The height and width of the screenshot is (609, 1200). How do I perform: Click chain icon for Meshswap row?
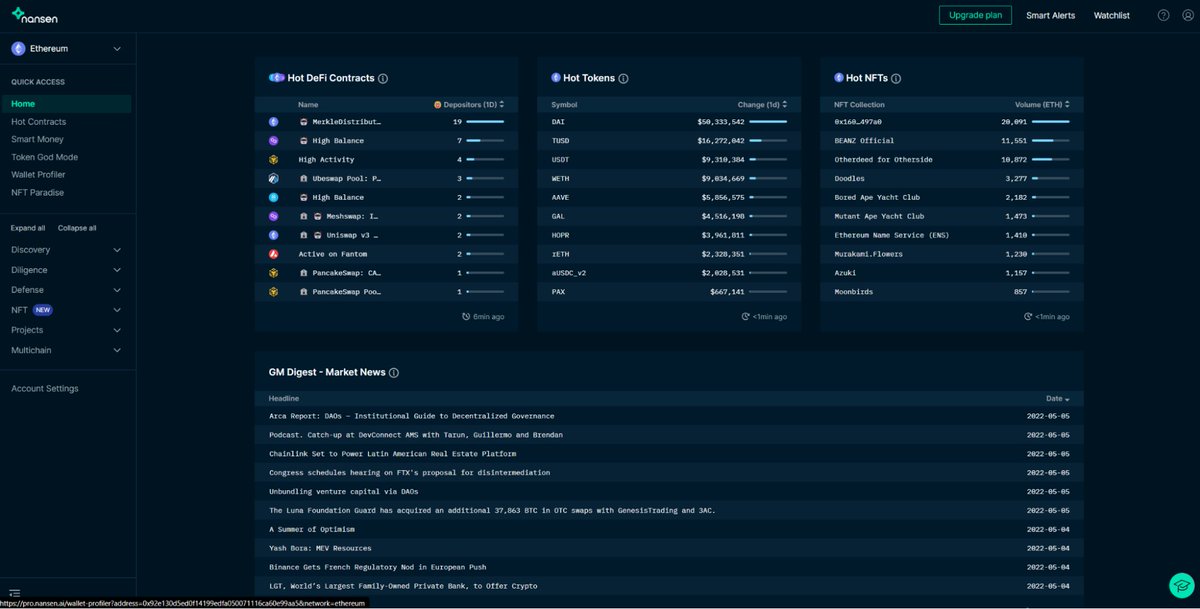[273, 216]
